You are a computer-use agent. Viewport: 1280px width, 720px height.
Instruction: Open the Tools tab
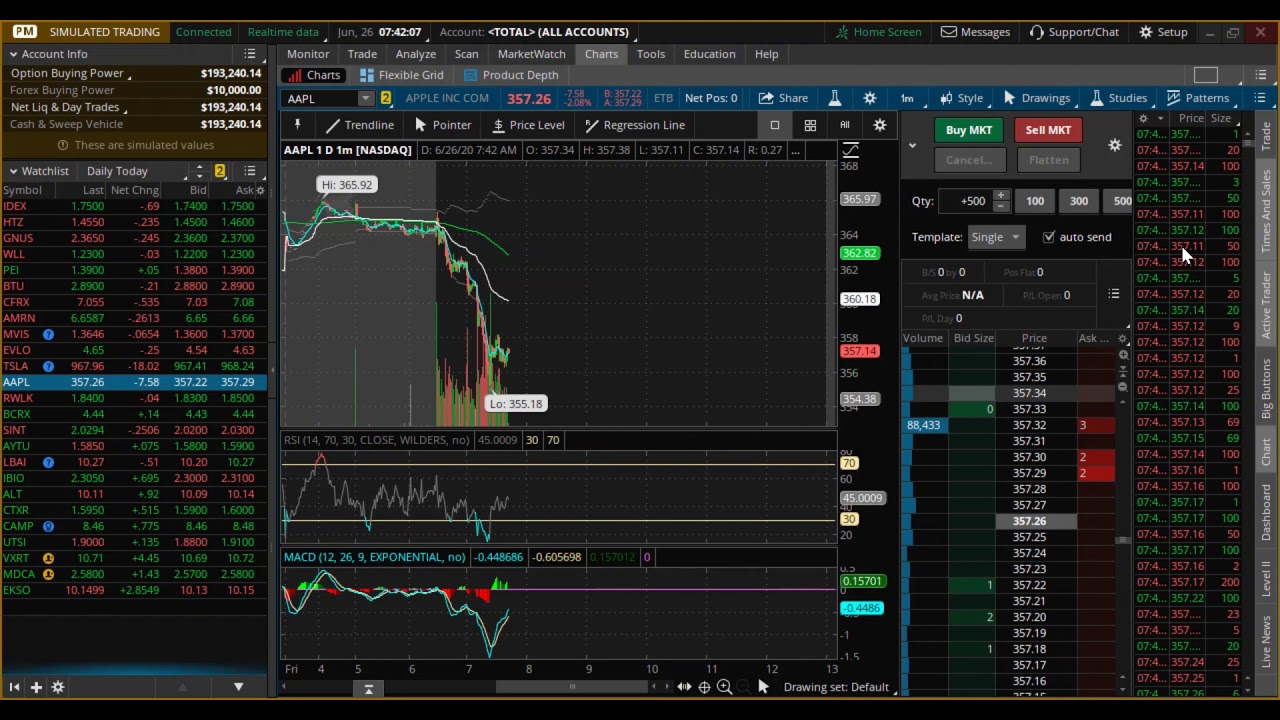click(x=650, y=54)
